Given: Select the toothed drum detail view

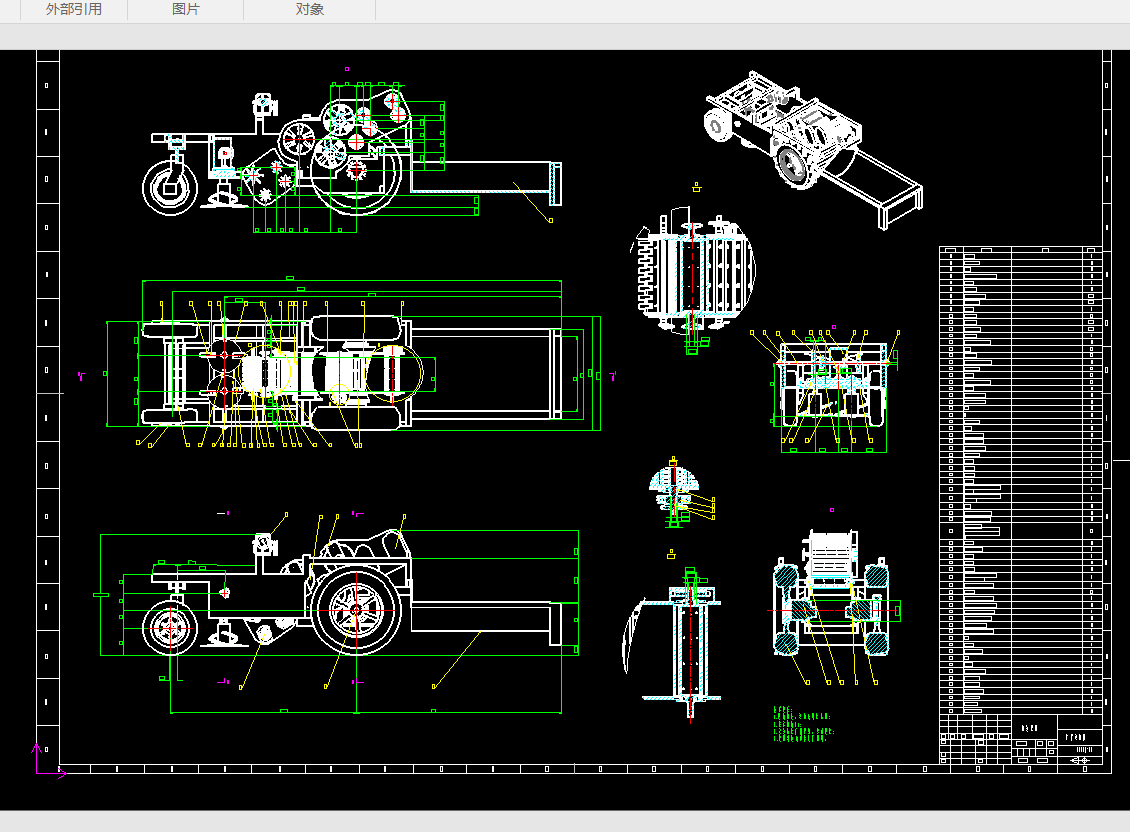Looking at the screenshot, I should click(x=693, y=280).
